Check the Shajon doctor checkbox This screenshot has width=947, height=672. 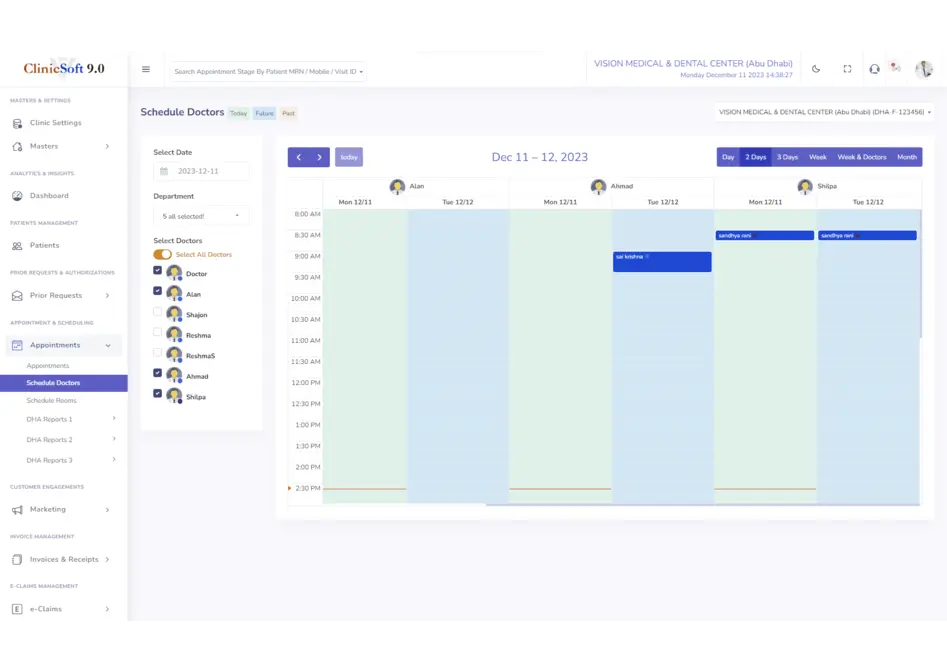tap(157, 312)
